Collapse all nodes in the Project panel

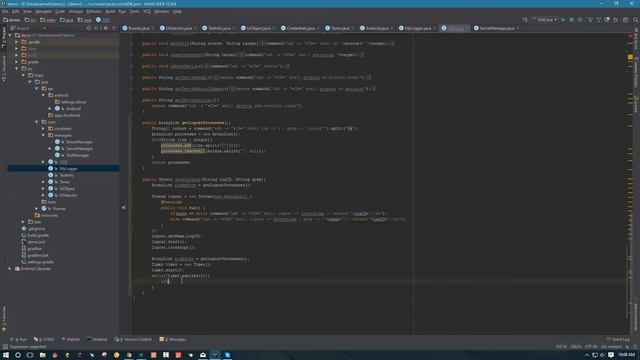point(96,28)
